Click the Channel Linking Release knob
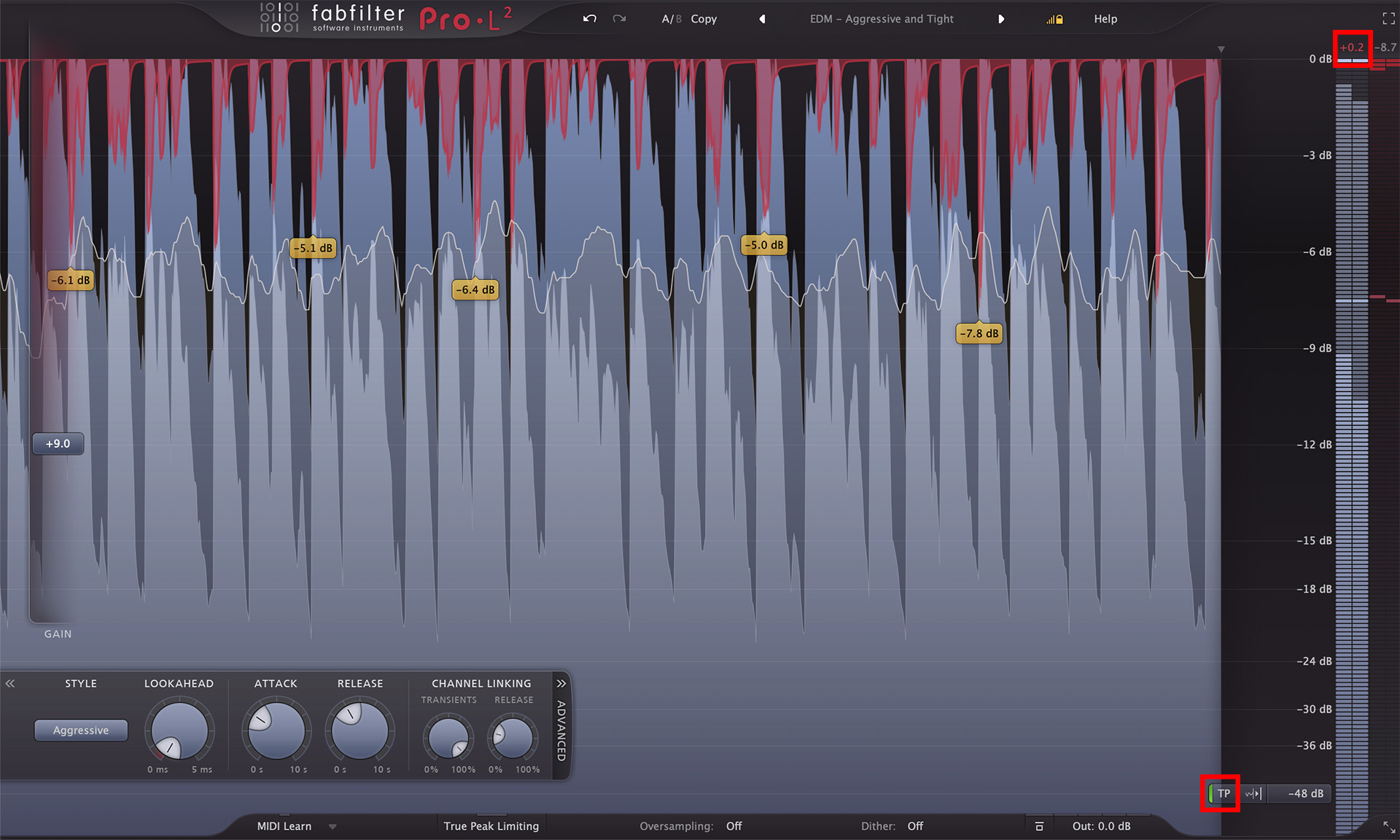Viewport: 1400px width, 840px height. [513, 738]
